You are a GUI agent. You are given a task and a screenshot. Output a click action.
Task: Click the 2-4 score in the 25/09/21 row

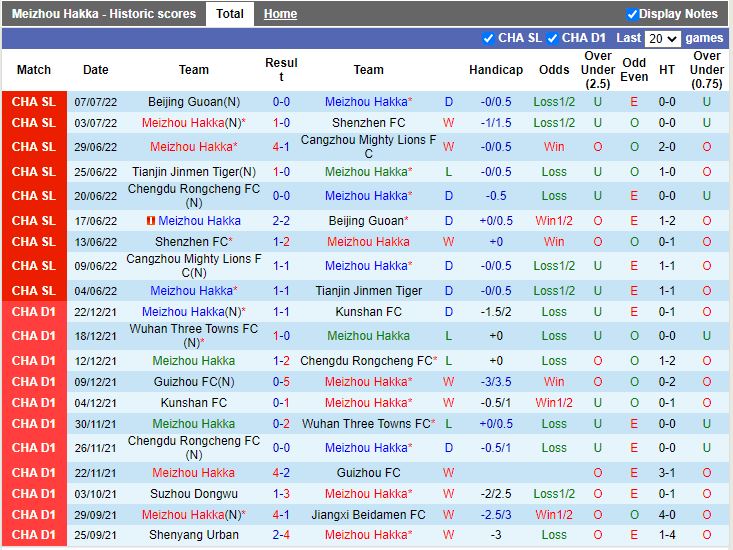(x=281, y=535)
